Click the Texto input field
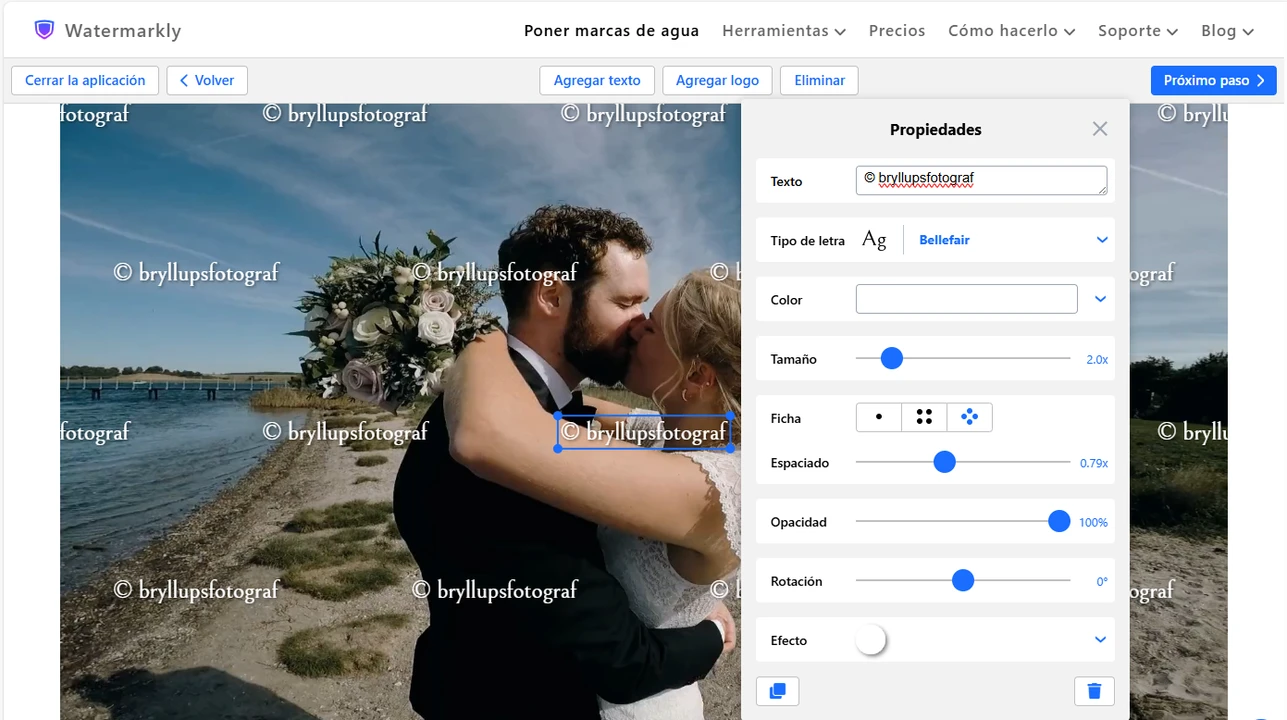 point(981,181)
